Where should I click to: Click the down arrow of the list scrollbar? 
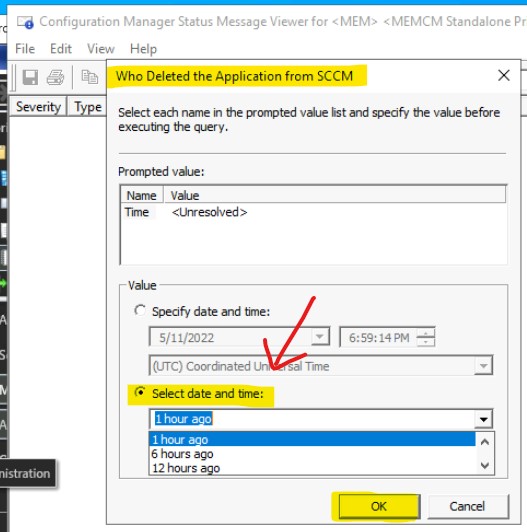(485, 466)
